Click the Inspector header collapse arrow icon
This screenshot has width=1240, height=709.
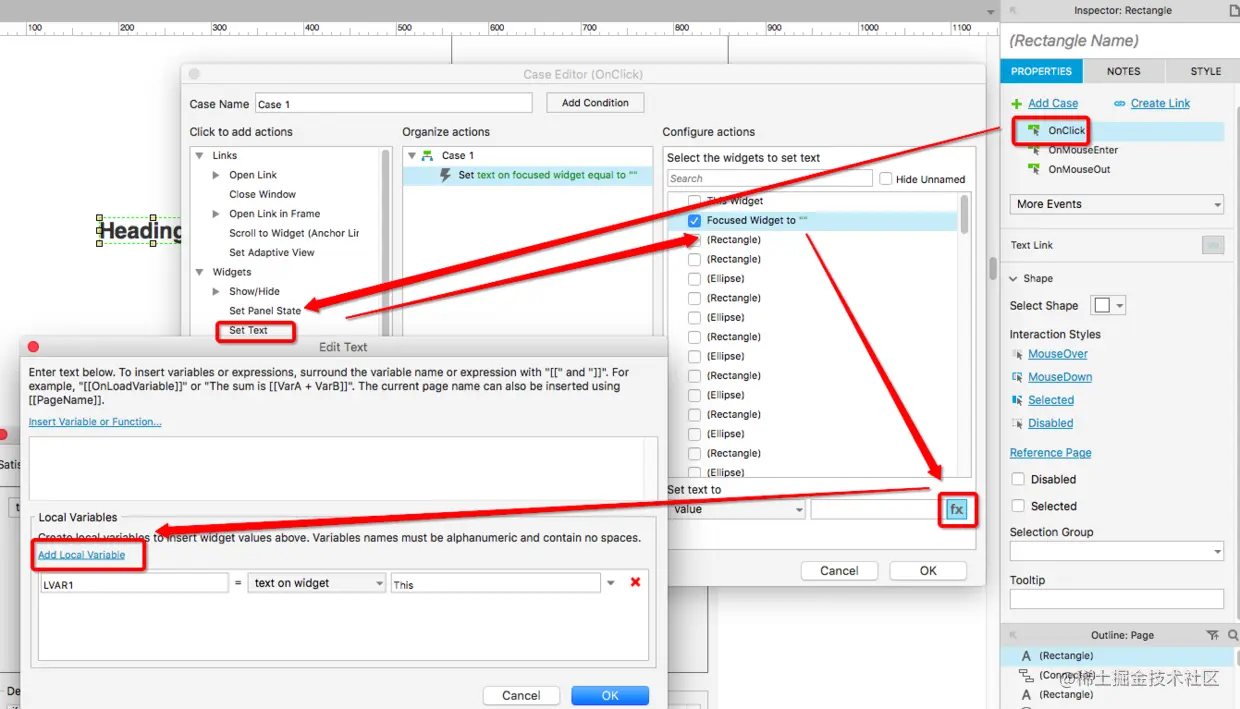pyautogui.click(x=1012, y=10)
